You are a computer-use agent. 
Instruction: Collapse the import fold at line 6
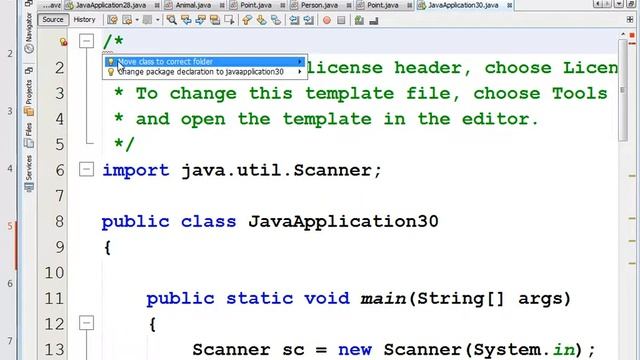coord(86,169)
